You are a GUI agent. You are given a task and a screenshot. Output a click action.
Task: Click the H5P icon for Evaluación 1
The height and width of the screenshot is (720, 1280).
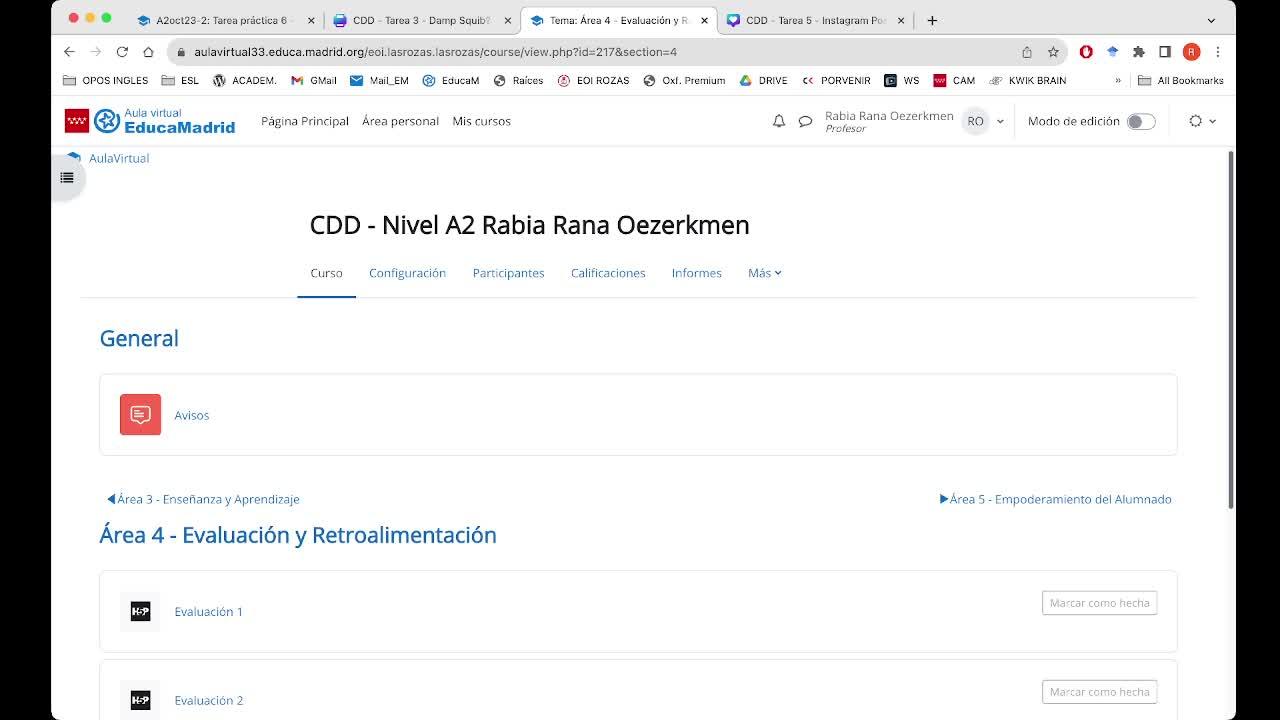point(140,612)
